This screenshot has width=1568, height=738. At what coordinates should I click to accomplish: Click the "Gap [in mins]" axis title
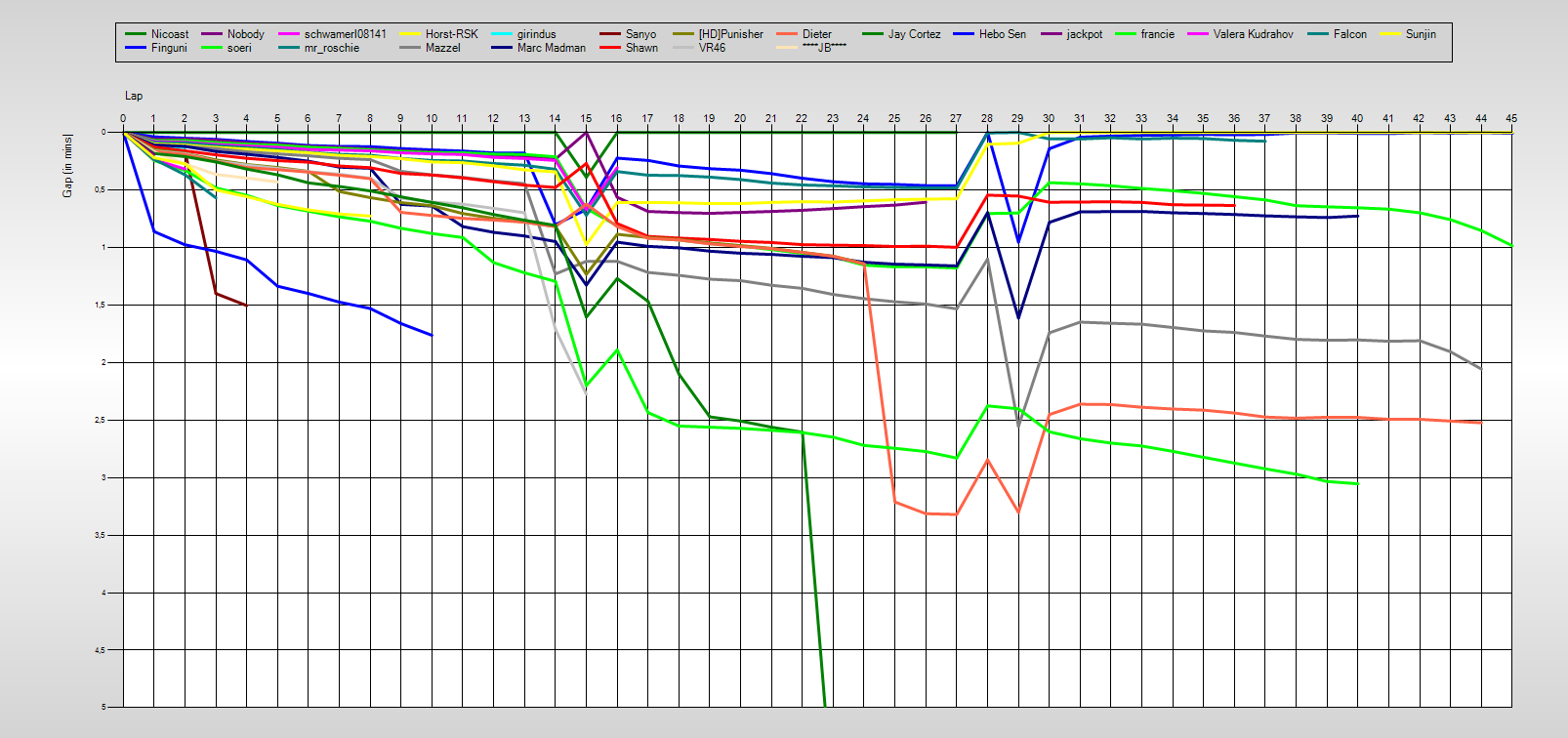[67, 165]
